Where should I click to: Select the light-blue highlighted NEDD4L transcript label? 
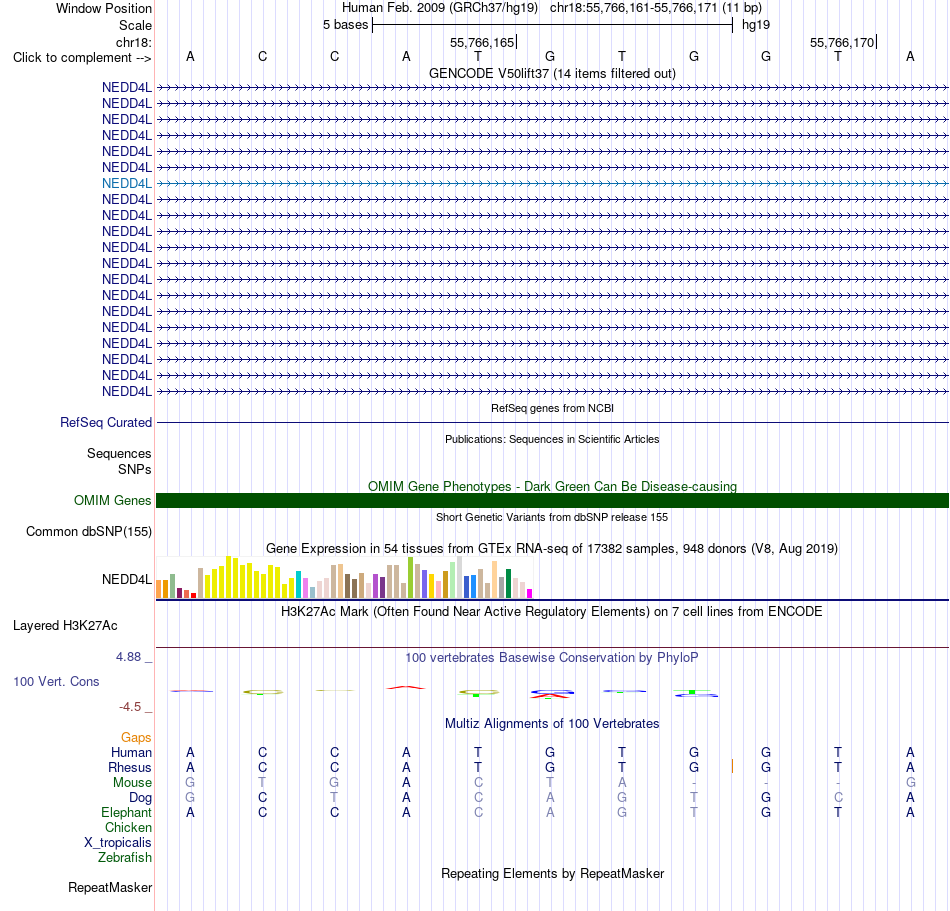pyautogui.click(x=127, y=184)
